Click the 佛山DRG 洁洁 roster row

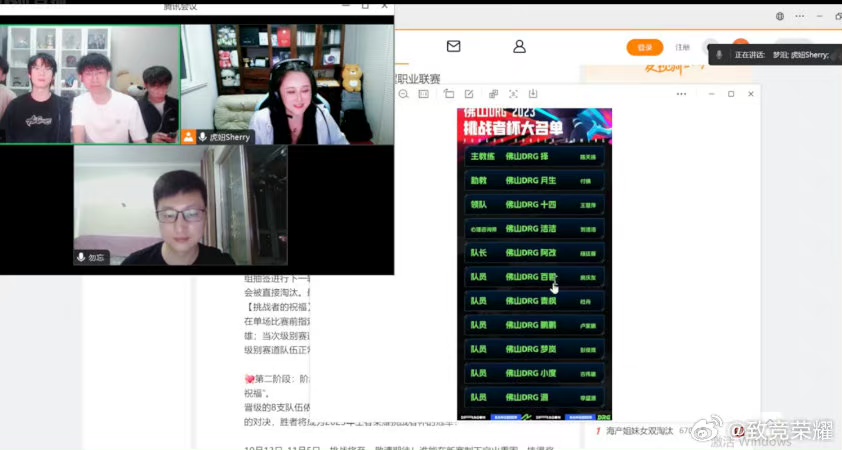click(x=534, y=229)
